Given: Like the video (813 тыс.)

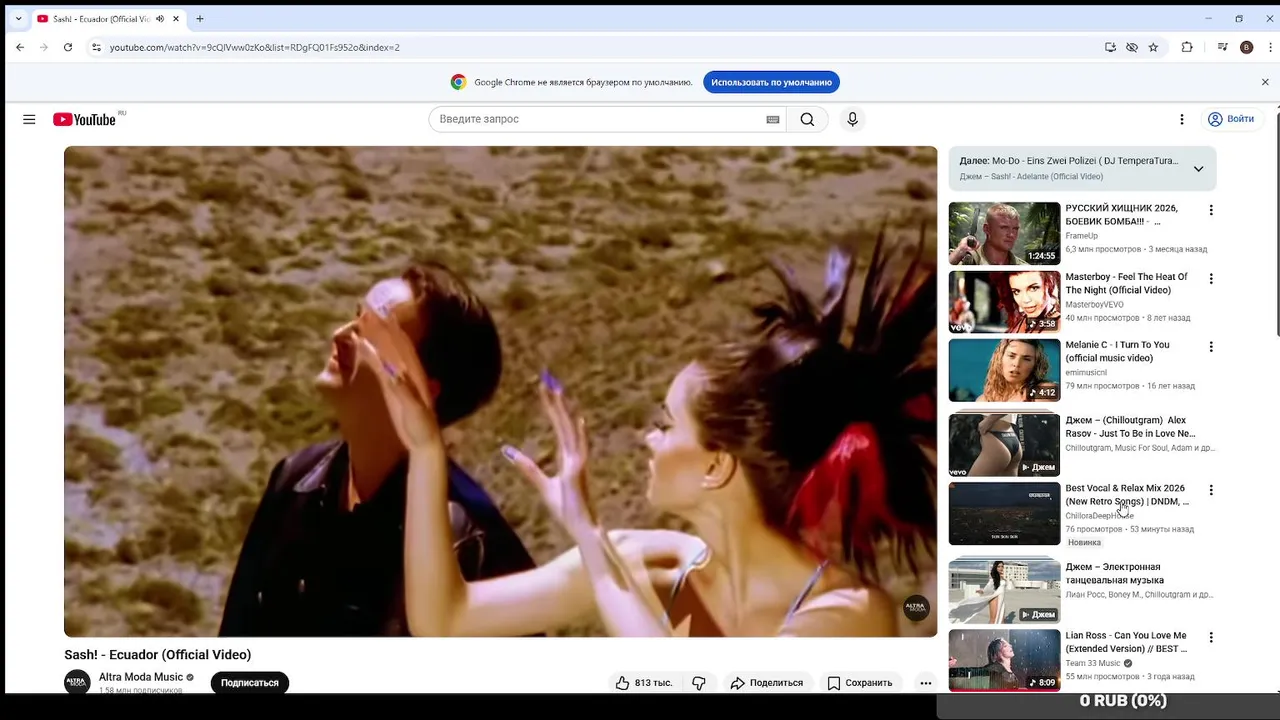Looking at the screenshot, I should pyautogui.click(x=643, y=683).
